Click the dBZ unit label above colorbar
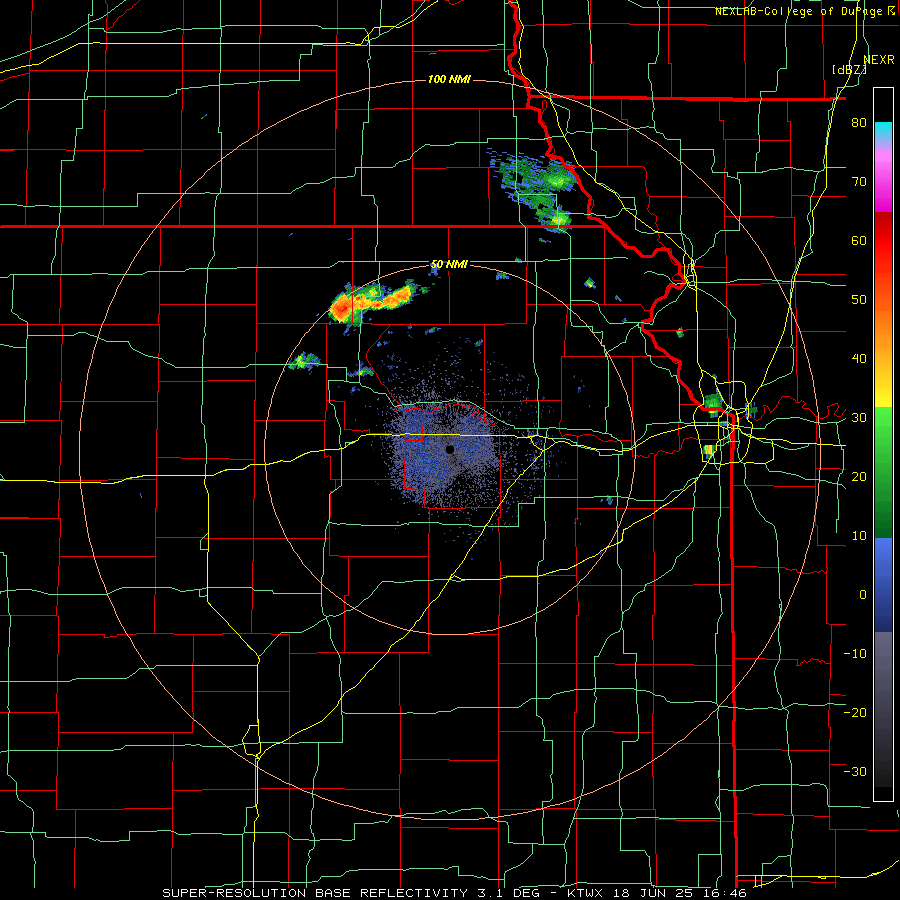Screen dimensions: 900x900 pyautogui.click(x=849, y=69)
